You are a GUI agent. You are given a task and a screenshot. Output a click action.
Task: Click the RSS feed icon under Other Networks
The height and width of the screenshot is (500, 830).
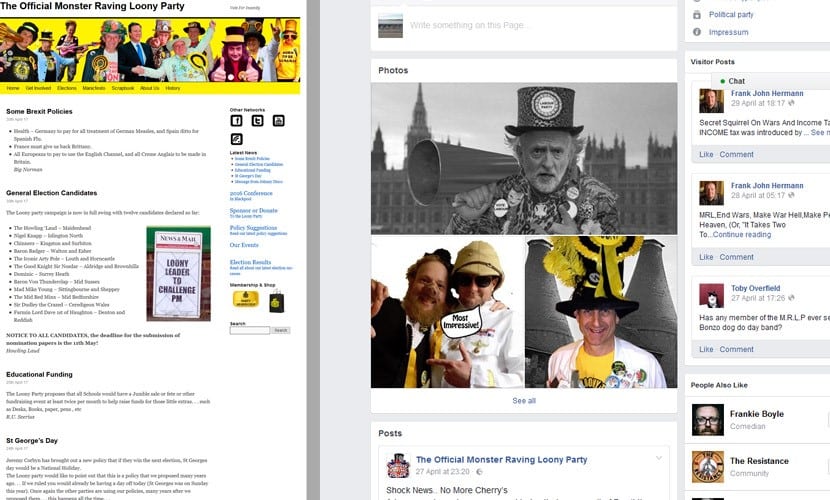click(236, 139)
